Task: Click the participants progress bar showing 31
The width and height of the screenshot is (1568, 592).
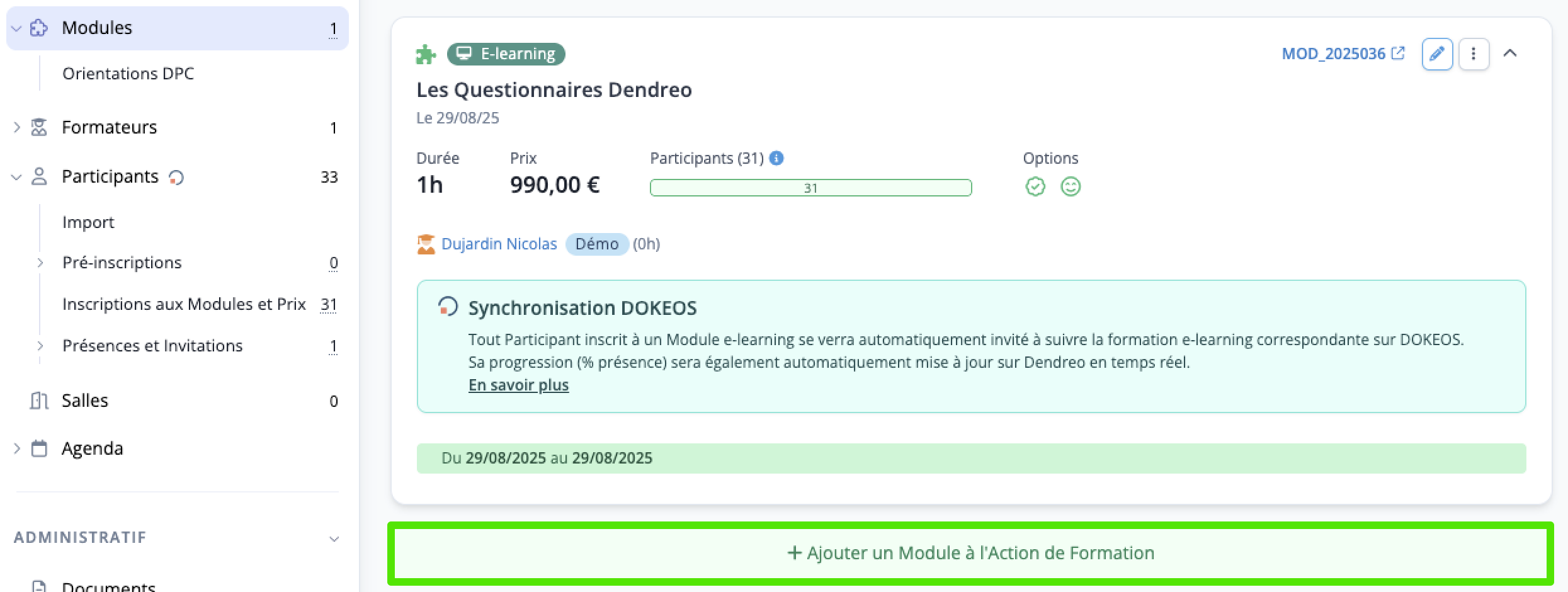Action: point(811,188)
